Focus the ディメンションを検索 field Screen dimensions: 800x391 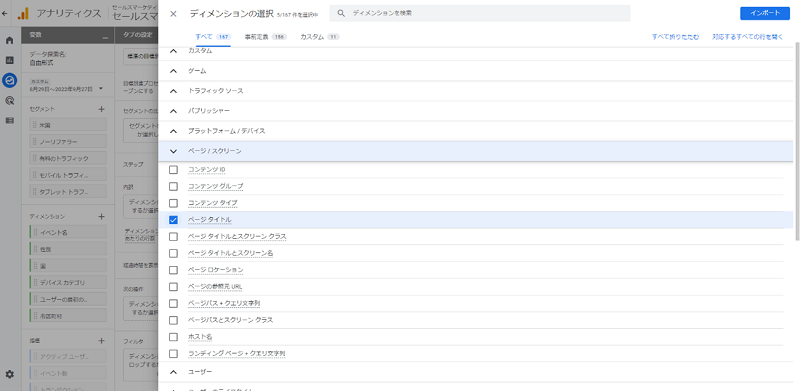[x=480, y=13]
